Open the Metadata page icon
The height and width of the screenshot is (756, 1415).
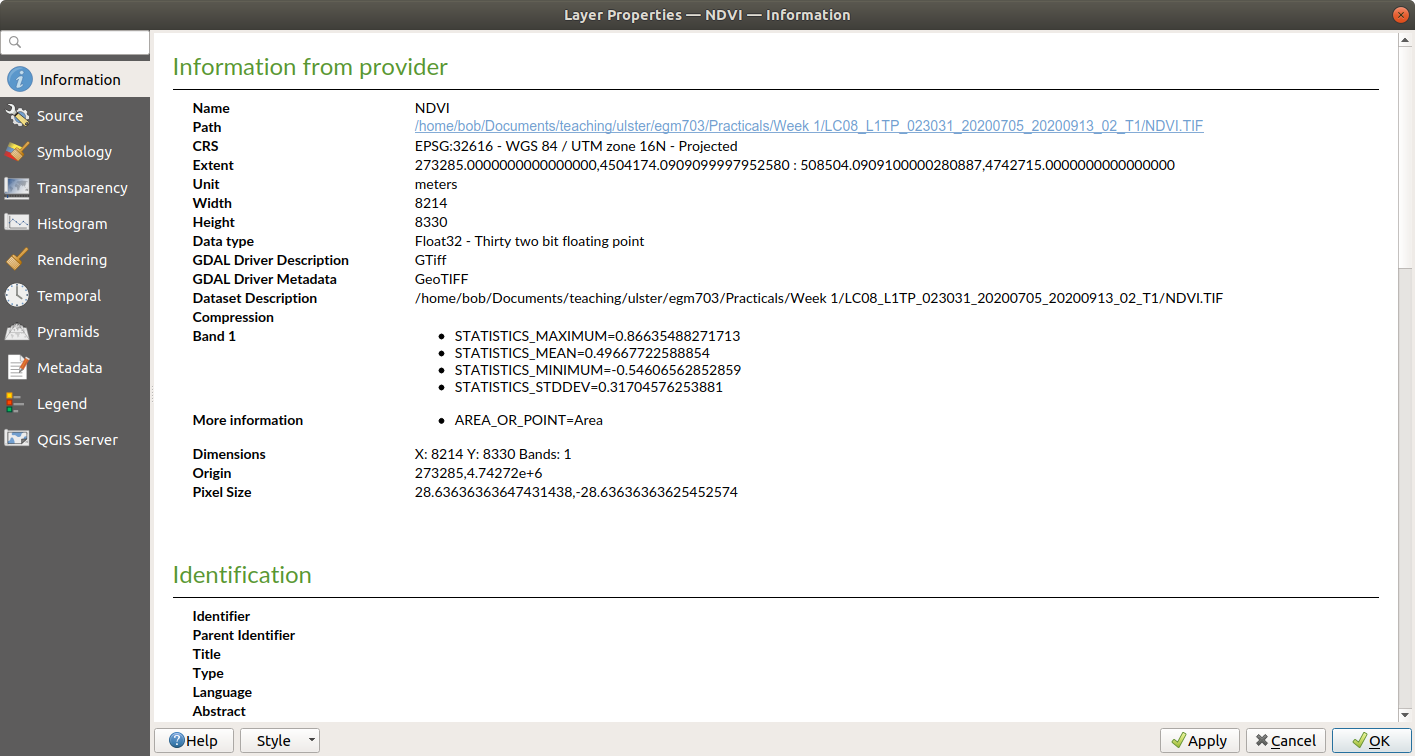17,368
